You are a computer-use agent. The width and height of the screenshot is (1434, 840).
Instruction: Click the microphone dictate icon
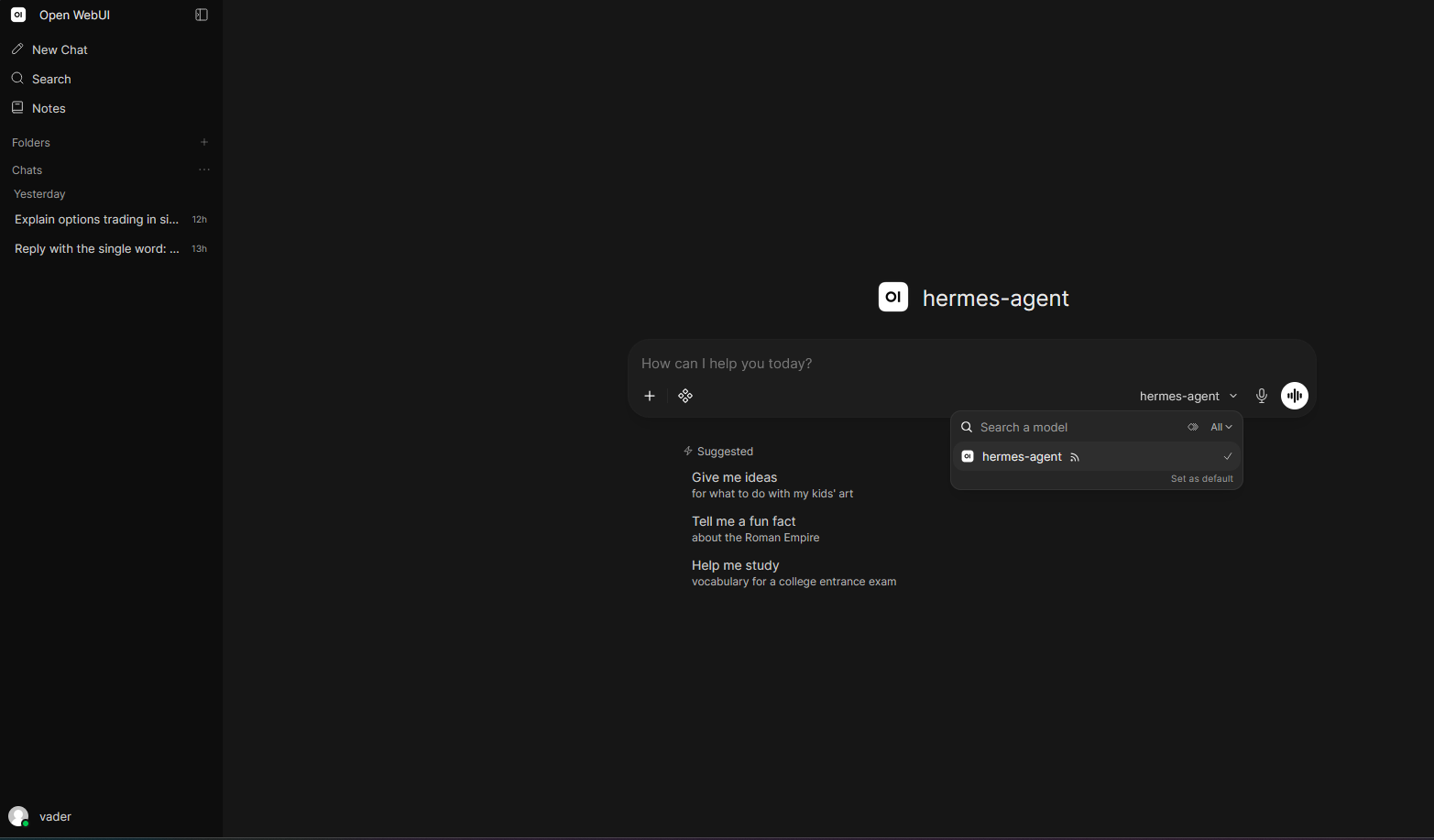pos(1262,396)
